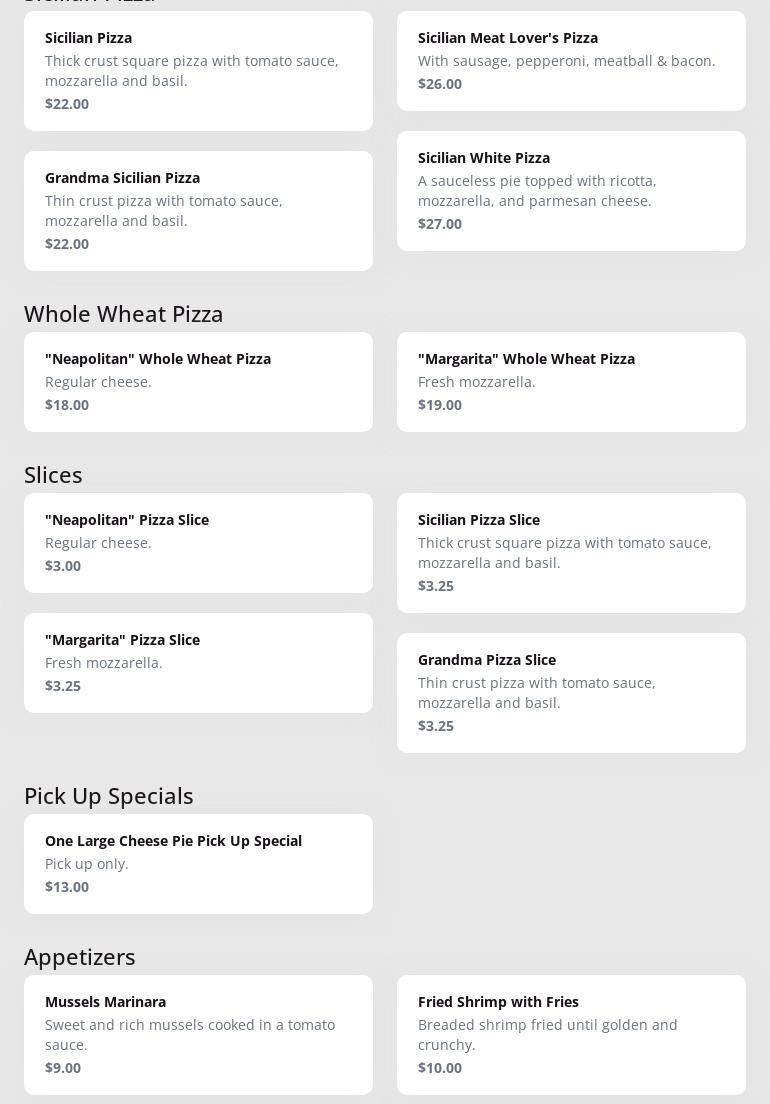Choose the Grandma Sicilian Pizza item
Screen dimensions: 770x1104
point(198,210)
